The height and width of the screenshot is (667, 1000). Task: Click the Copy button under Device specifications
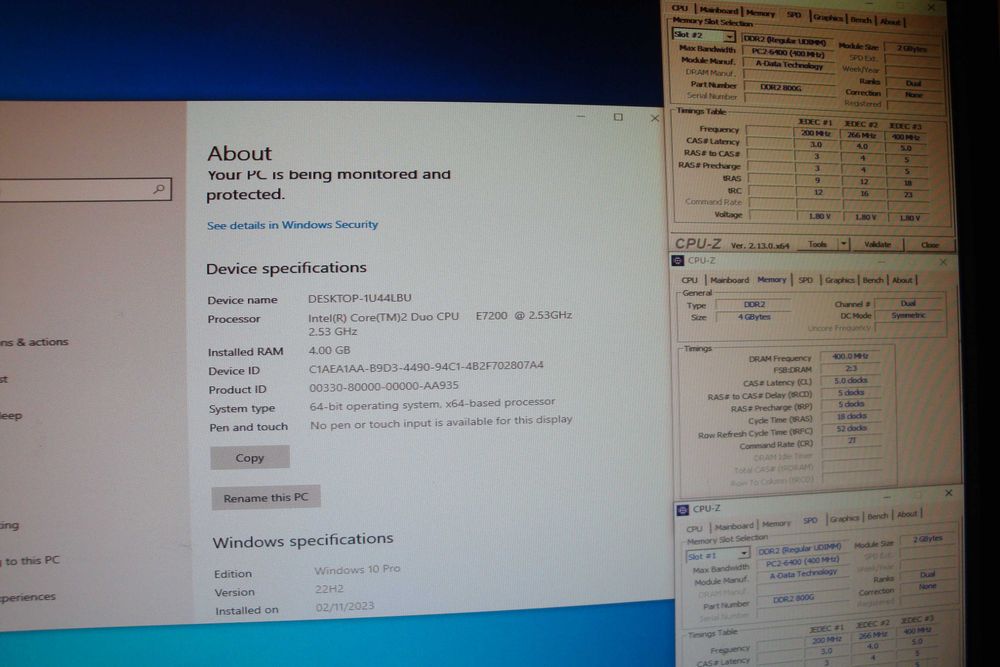click(250, 458)
